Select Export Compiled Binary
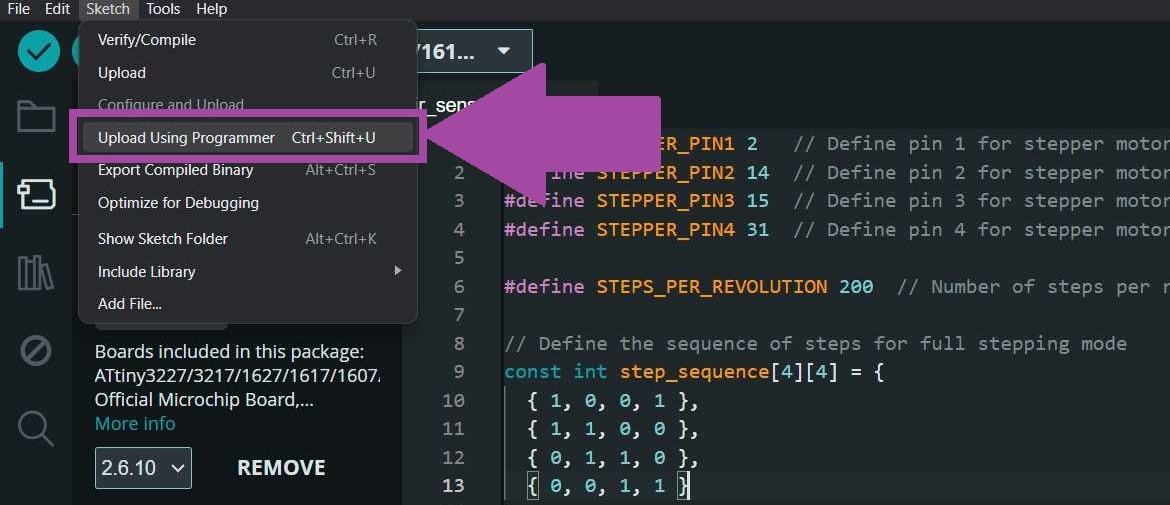The height and width of the screenshot is (505, 1170). coord(175,170)
